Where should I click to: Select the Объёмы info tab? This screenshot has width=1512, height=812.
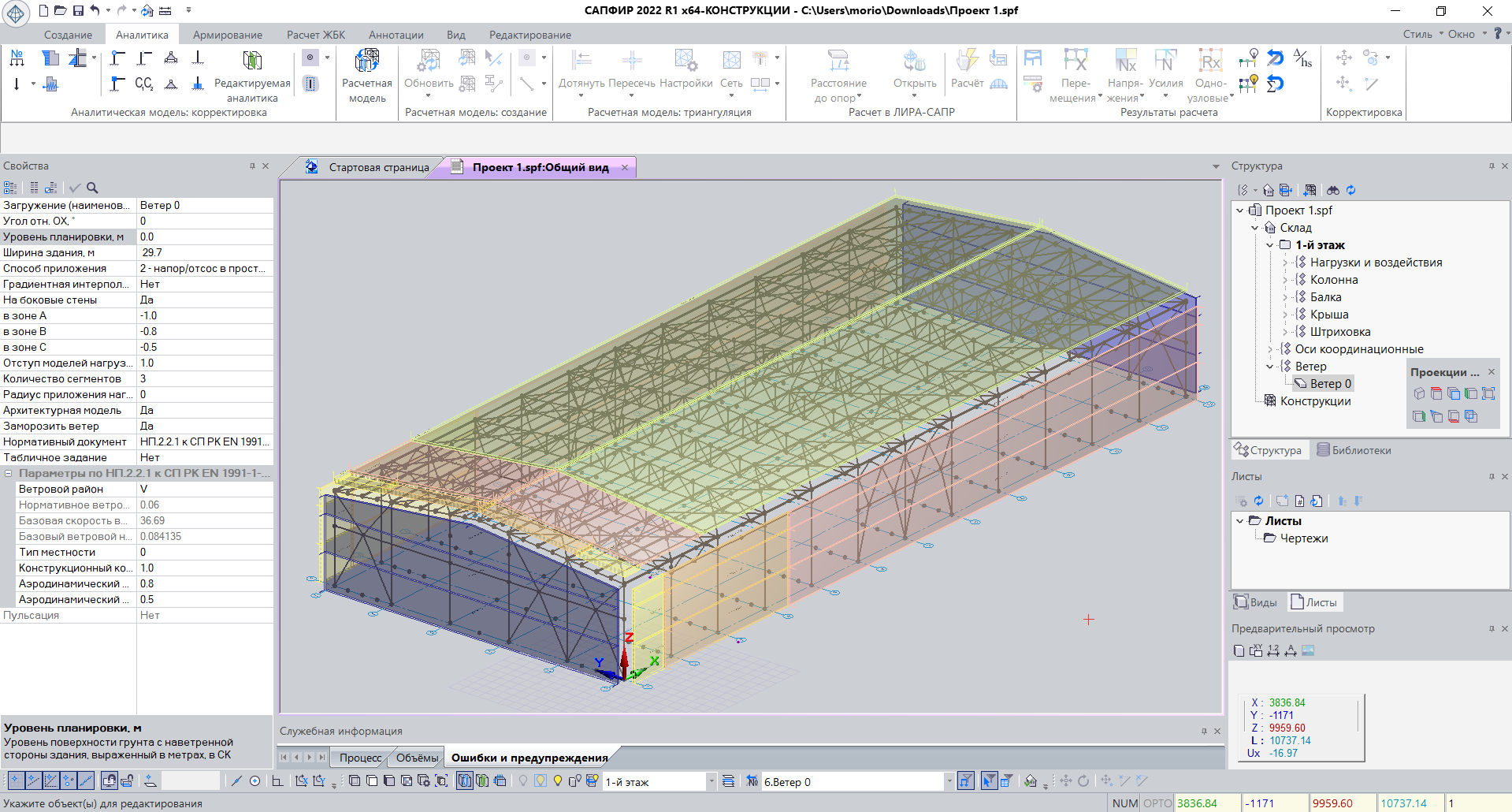pyautogui.click(x=417, y=758)
